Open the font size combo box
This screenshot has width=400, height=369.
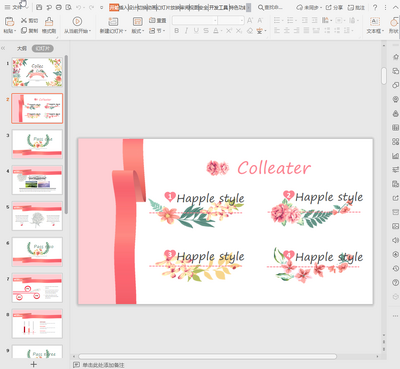click(231, 20)
